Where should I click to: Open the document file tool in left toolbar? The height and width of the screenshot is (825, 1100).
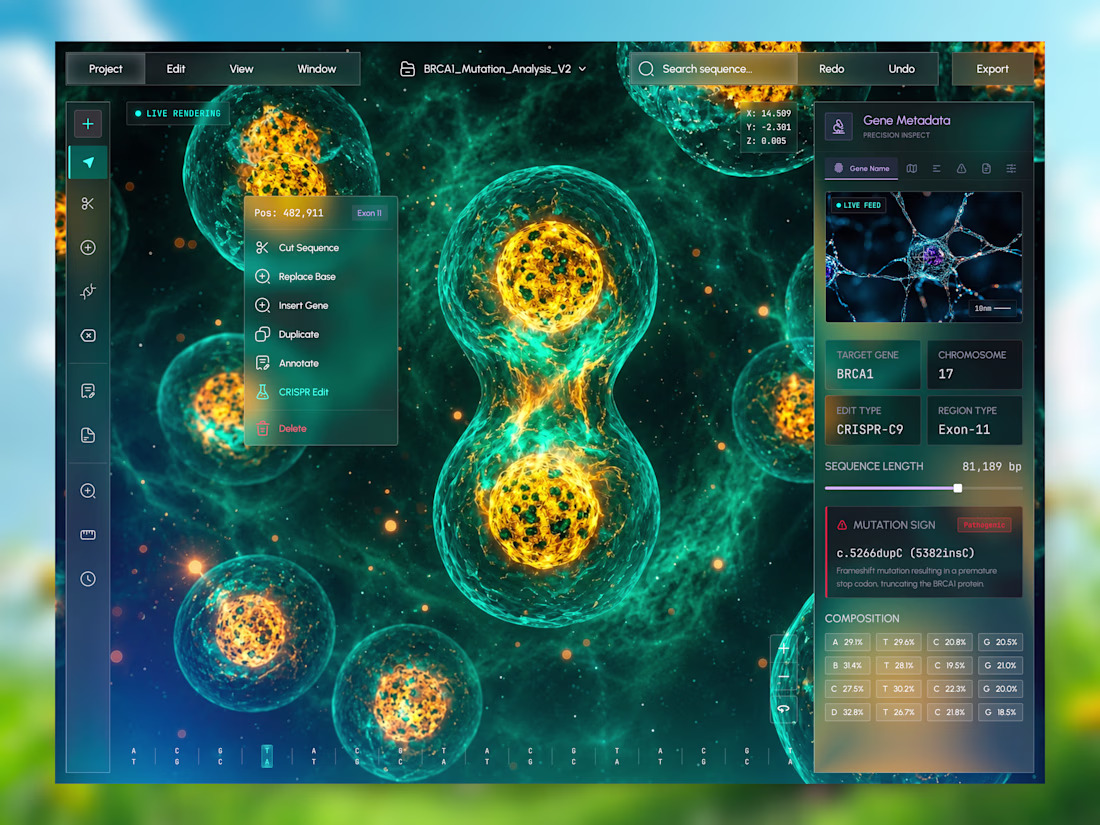click(88, 435)
